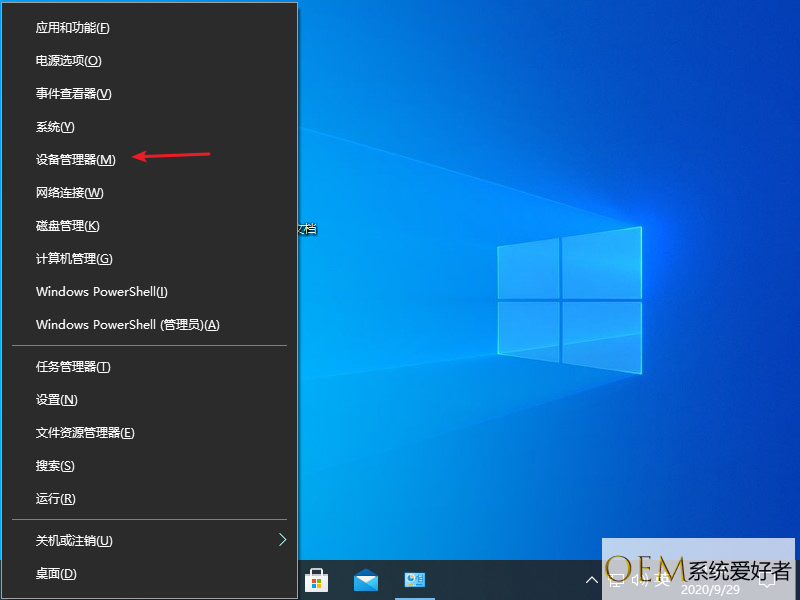Open 系统(Y) from the context menu
This screenshot has width=800, height=600.
(x=56, y=127)
